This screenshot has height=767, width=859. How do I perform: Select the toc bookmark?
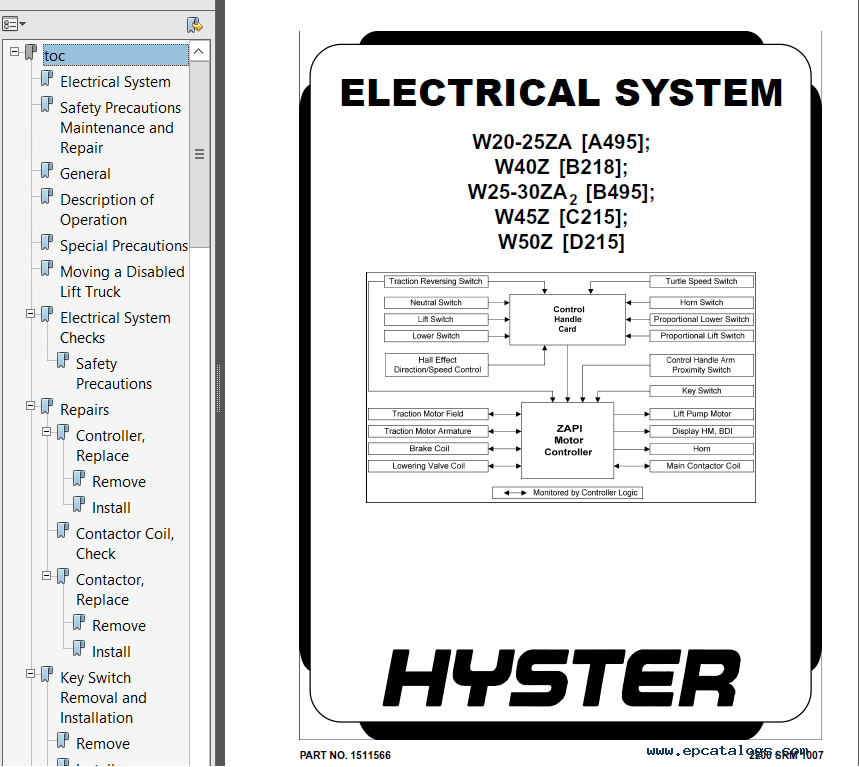coord(116,55)
